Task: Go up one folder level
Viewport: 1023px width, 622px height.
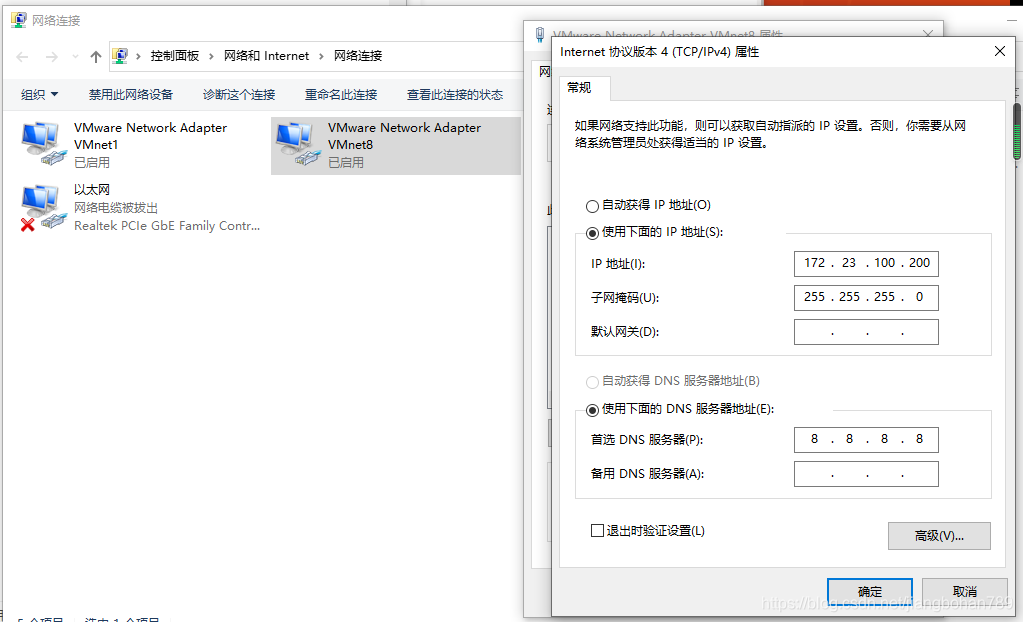Action: (x=96, y=57)
